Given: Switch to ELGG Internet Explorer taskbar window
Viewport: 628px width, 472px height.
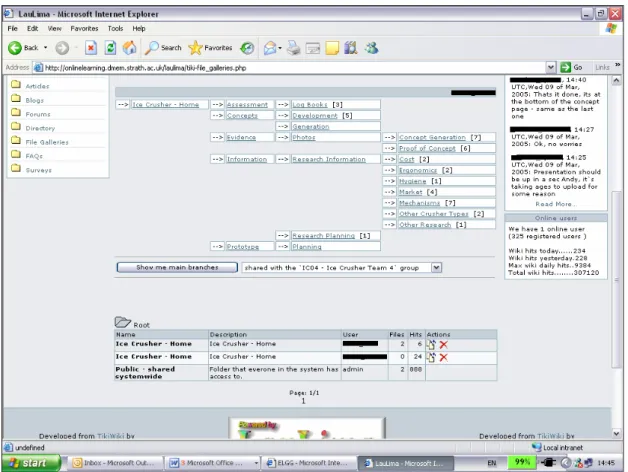Looking at the screenshot, I should (309, 463).
